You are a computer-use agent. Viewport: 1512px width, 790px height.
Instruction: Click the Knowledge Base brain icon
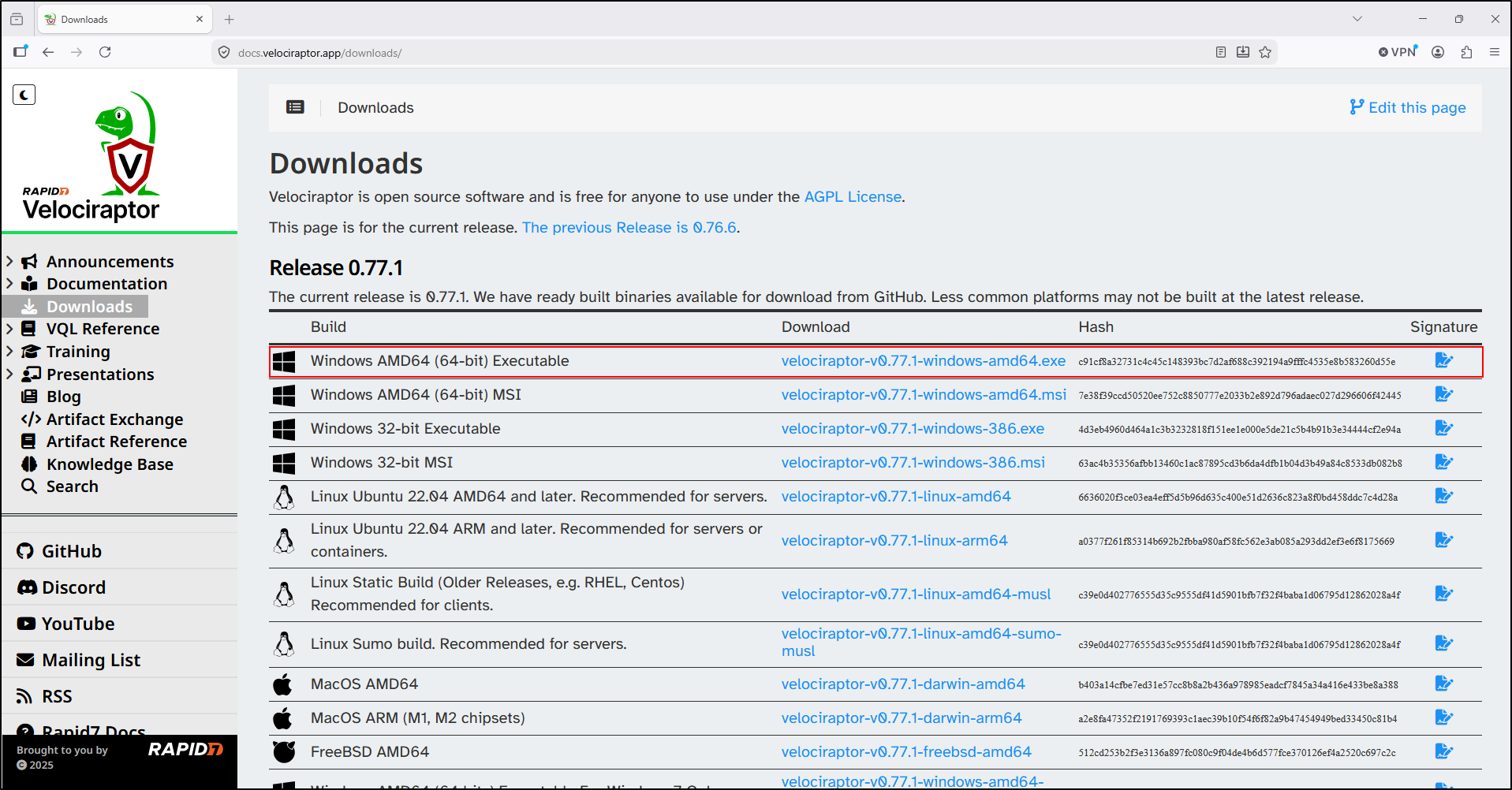click(x=29, y=464)
